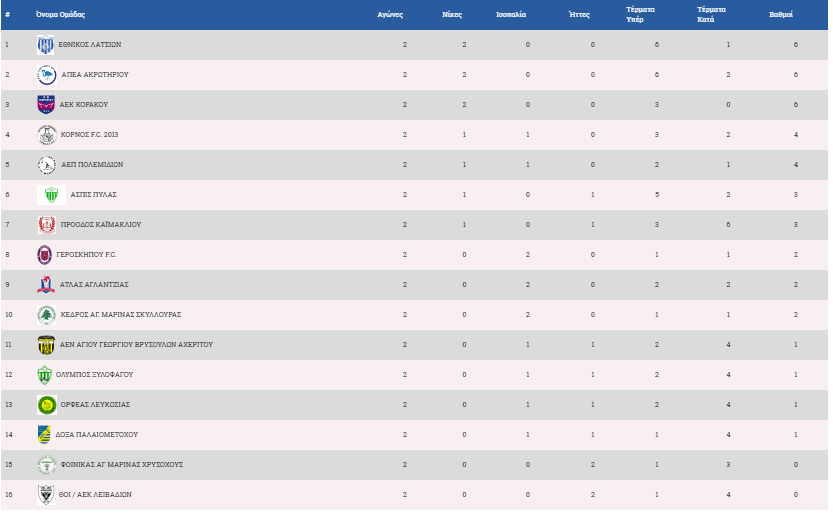Open the ΑΤΛΑΣ ΑΓΛΑΝΤΖΙΑΣ team name
833x521 pixels.
94,285
